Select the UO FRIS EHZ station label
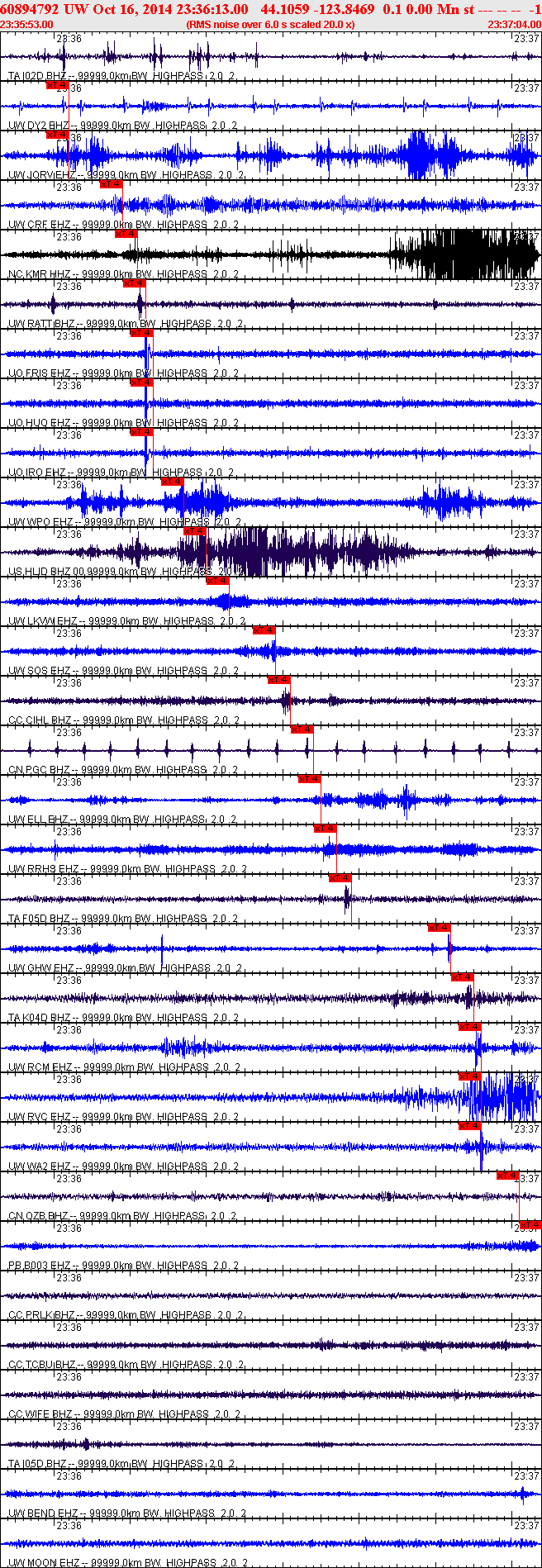The height and width of the screenshot is (1568, 542). click(x=121, y=373)
